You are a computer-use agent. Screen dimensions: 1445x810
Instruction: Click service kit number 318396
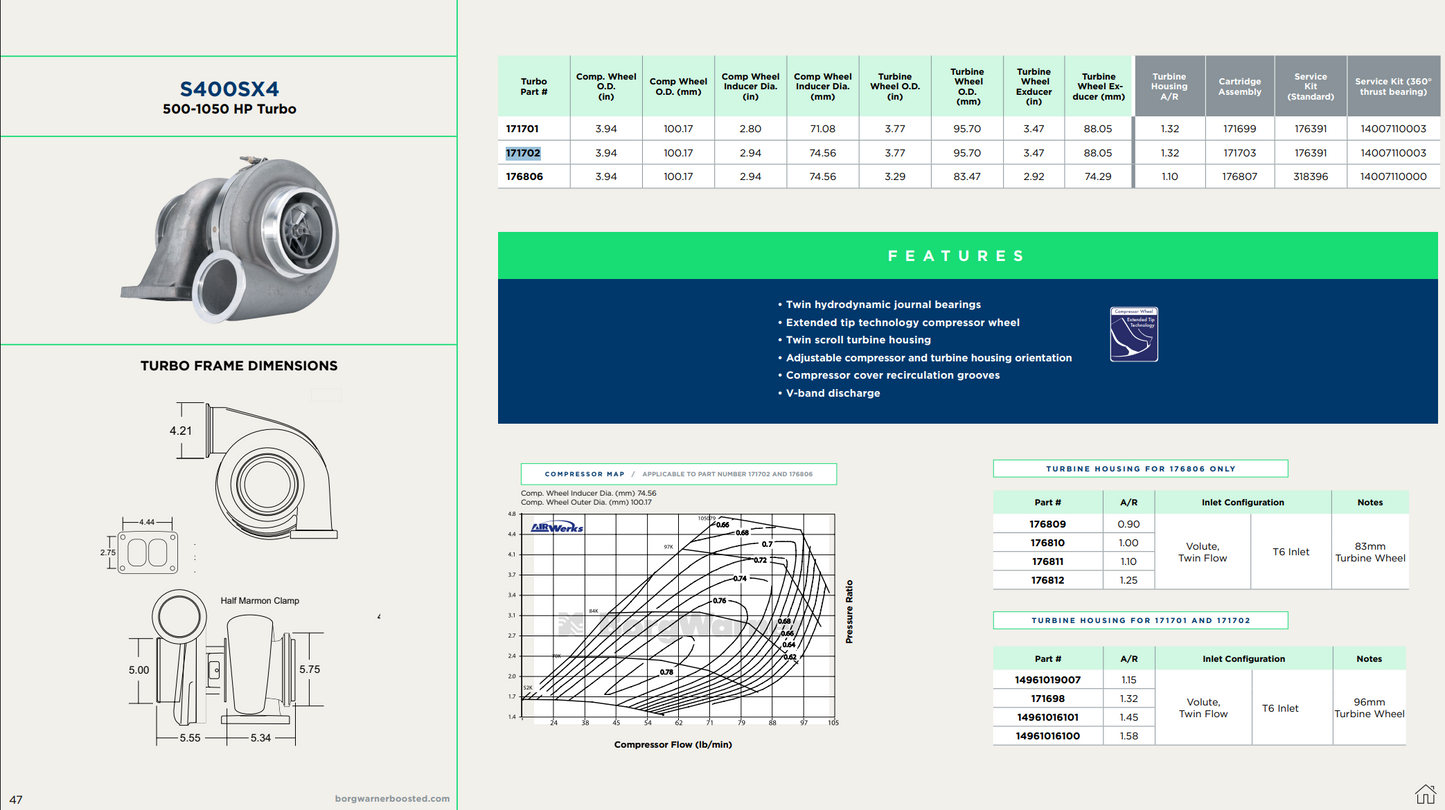click(1310, 177)
